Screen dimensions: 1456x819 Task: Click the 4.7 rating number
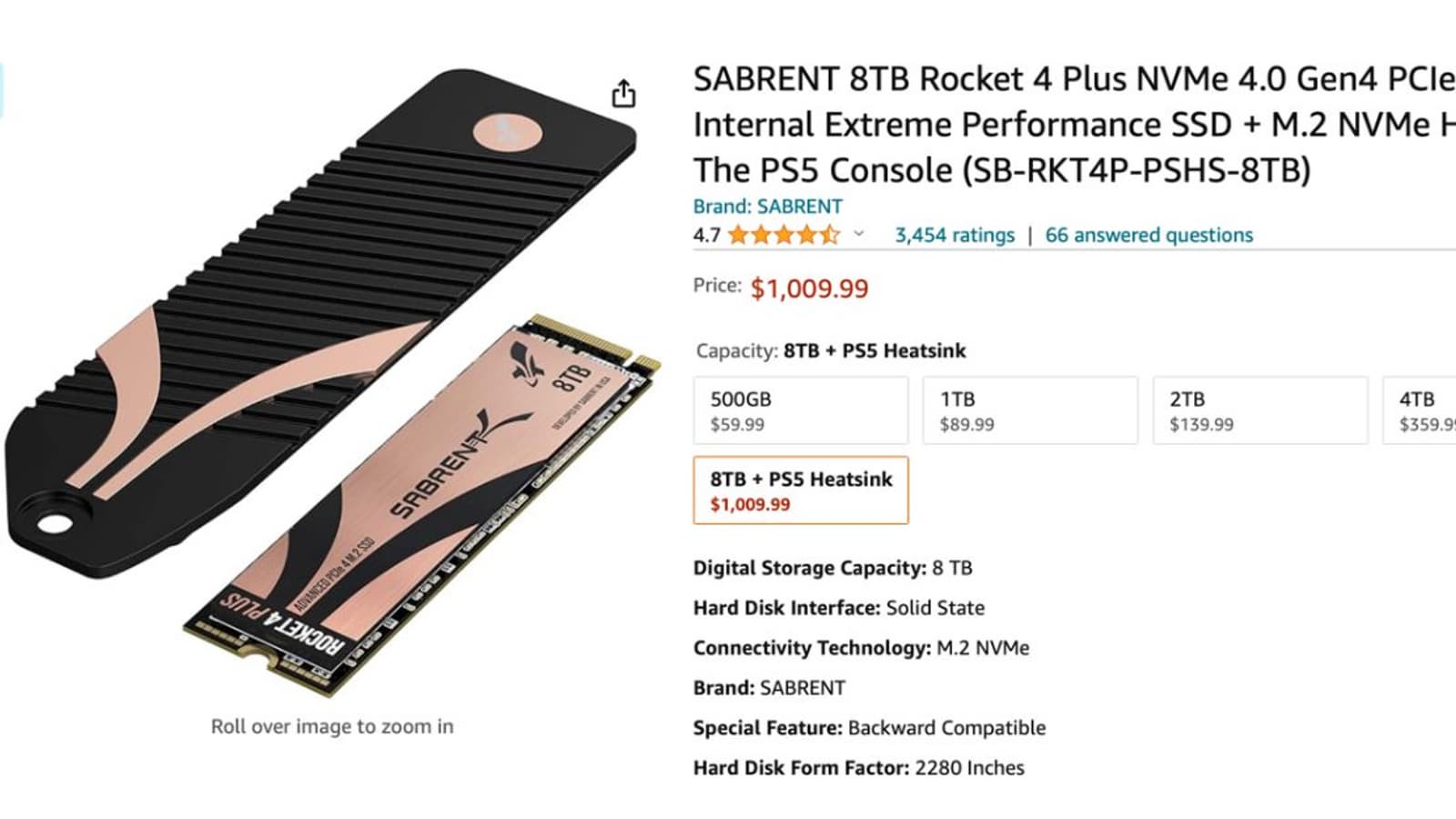[x=706, y=236]
